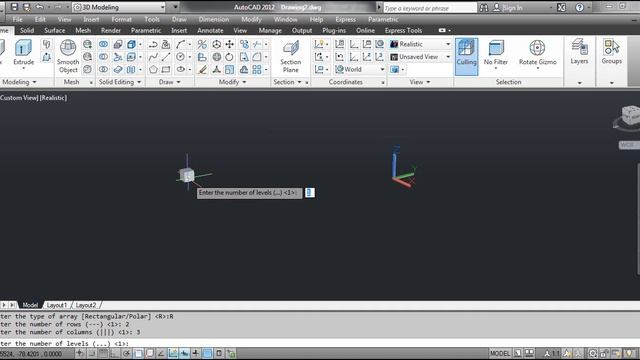Click the annotation scale 1:1 button
The height and width of the screenshot is (360, 640).
pos(552,353)
